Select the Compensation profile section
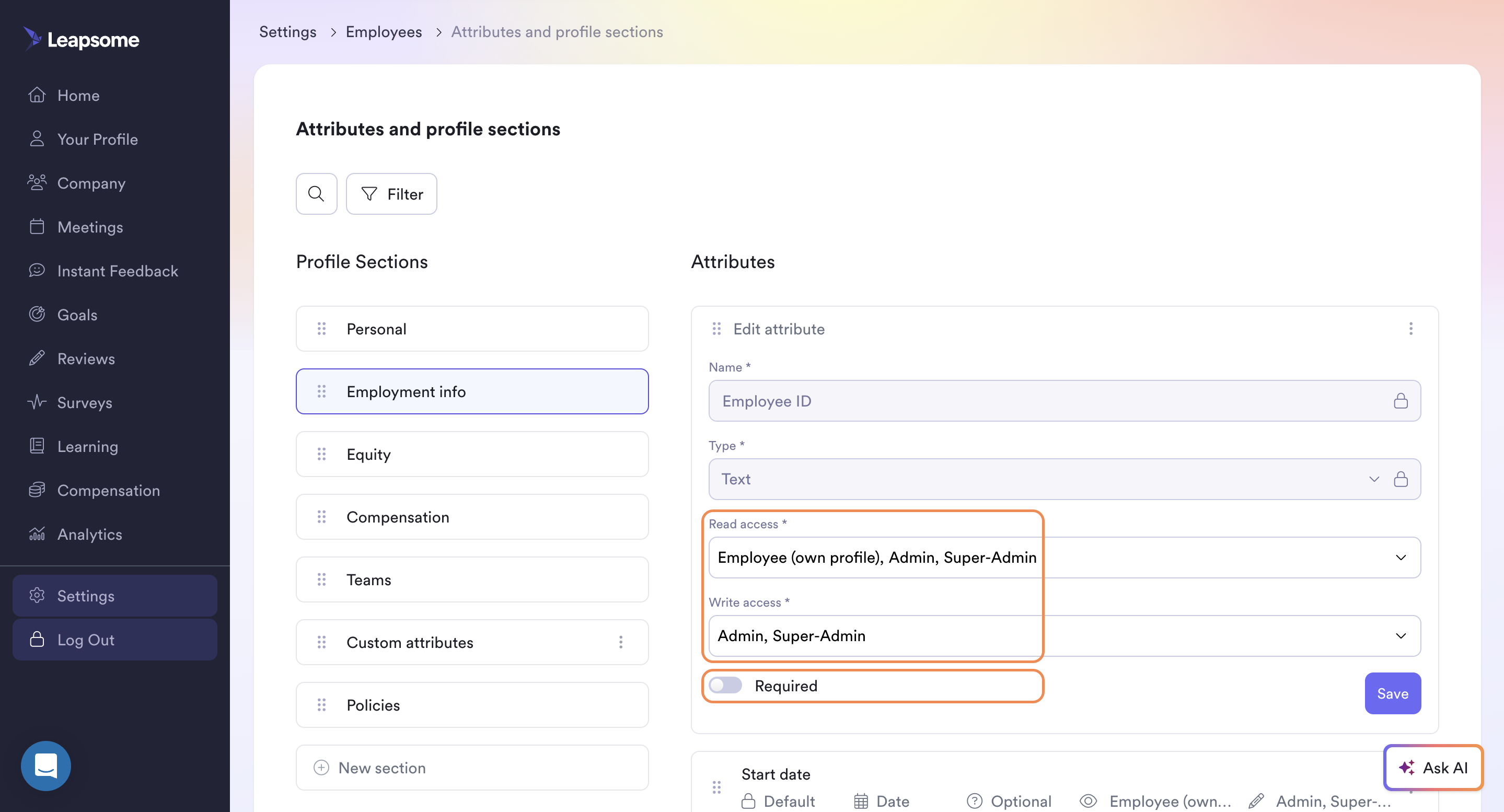 pyautogui.click(x=472, y=517)
